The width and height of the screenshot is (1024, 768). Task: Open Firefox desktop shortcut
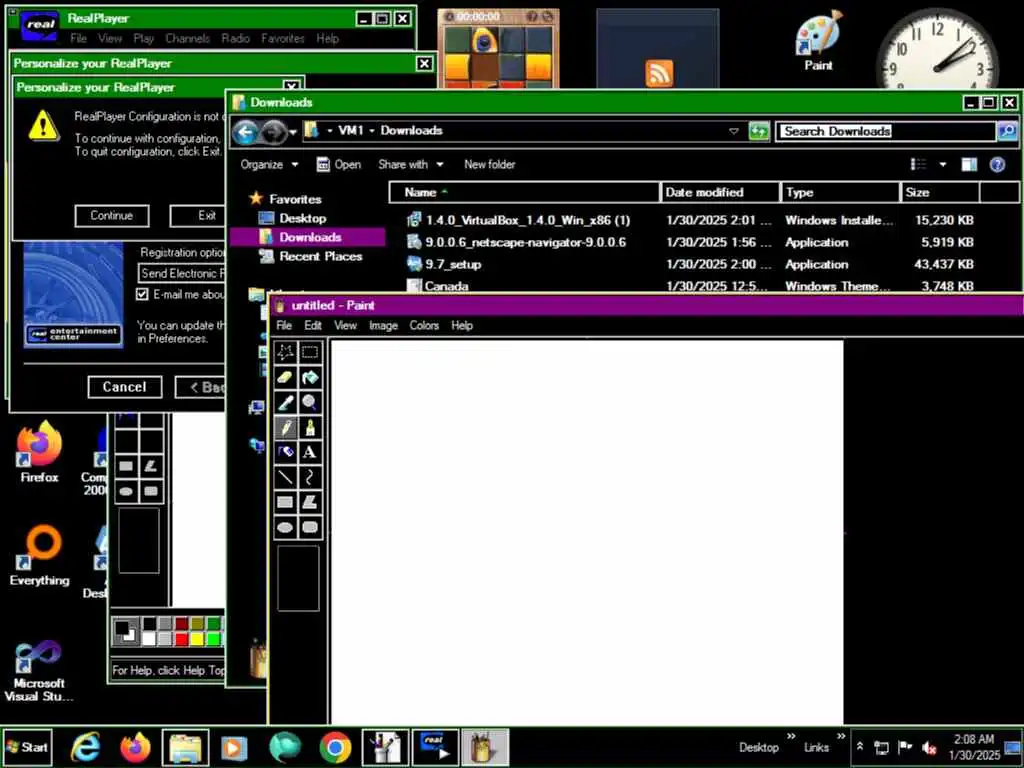click(x=39, y=452)
